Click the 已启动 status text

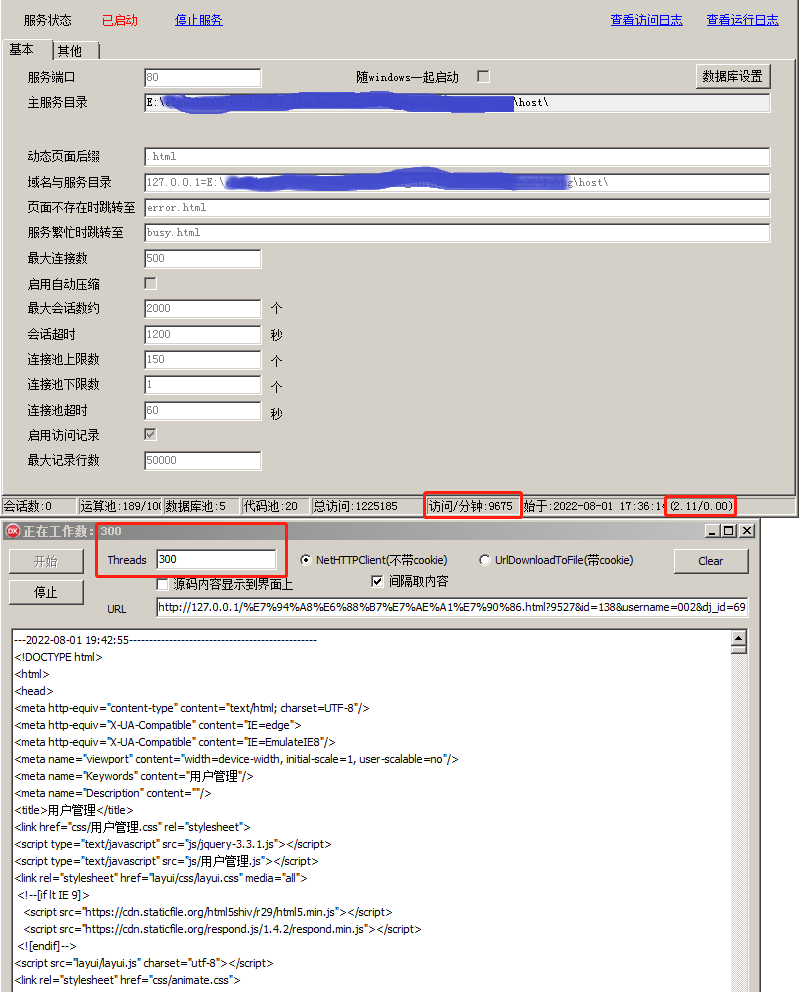click(x=120, y=20)
